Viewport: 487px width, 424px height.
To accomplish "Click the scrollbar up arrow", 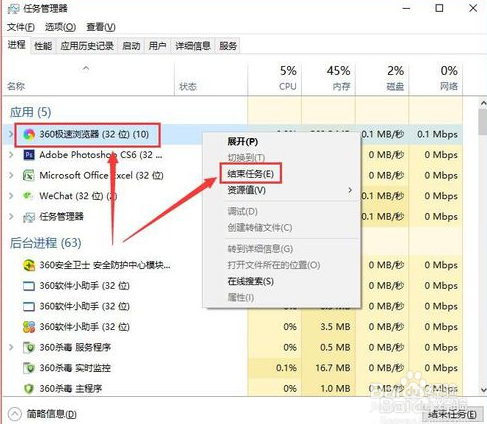I will pos(482,103).
